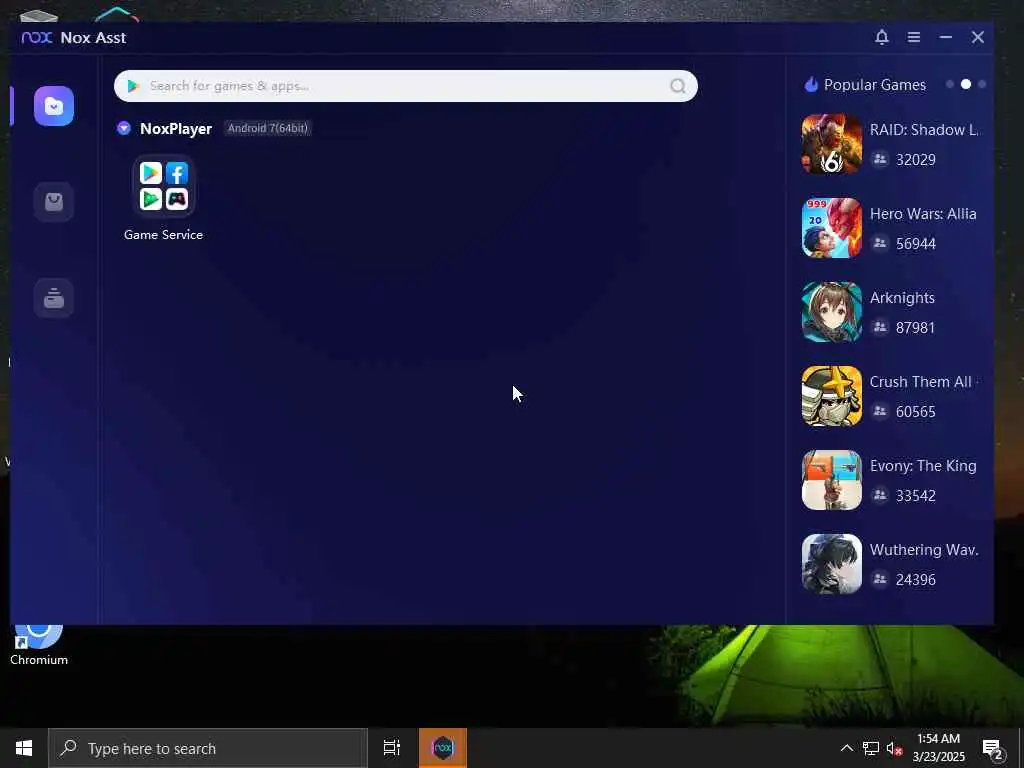Open Hero Wars: Alliance game thumbnail
Viewport: 1024px width, 768px height.
click(x=831, y=228)
